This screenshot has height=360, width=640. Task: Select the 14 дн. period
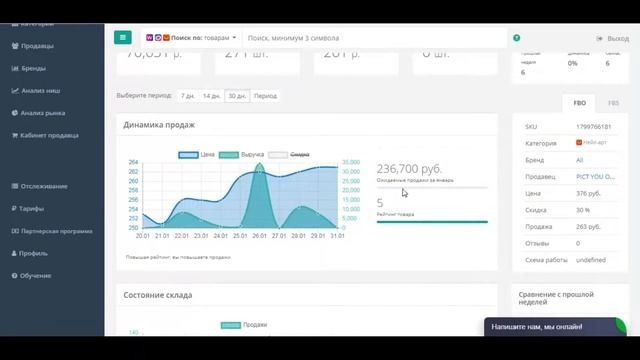(x=211, y=96)
